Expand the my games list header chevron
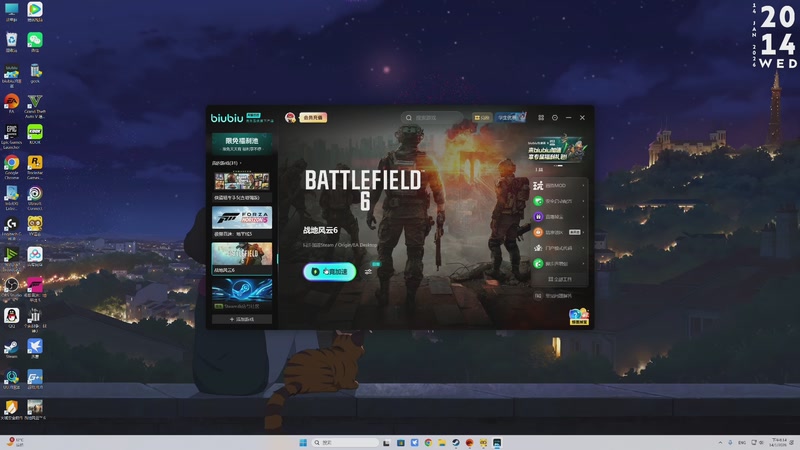 (240, 163)
